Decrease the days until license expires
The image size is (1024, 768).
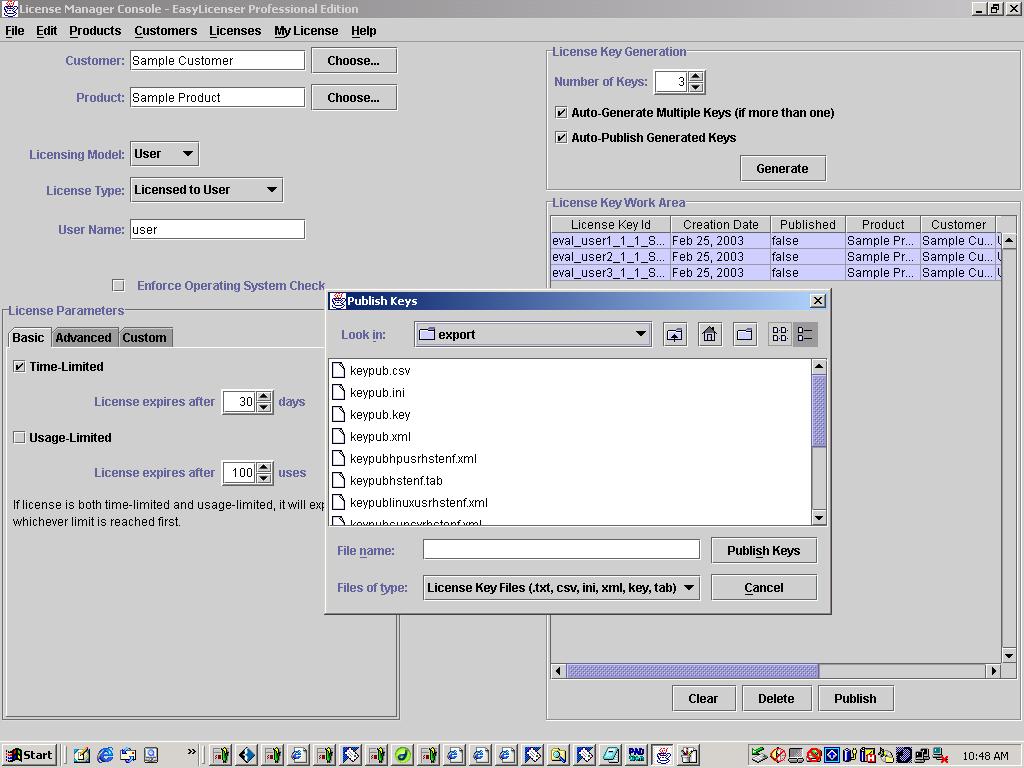(264, 408)
